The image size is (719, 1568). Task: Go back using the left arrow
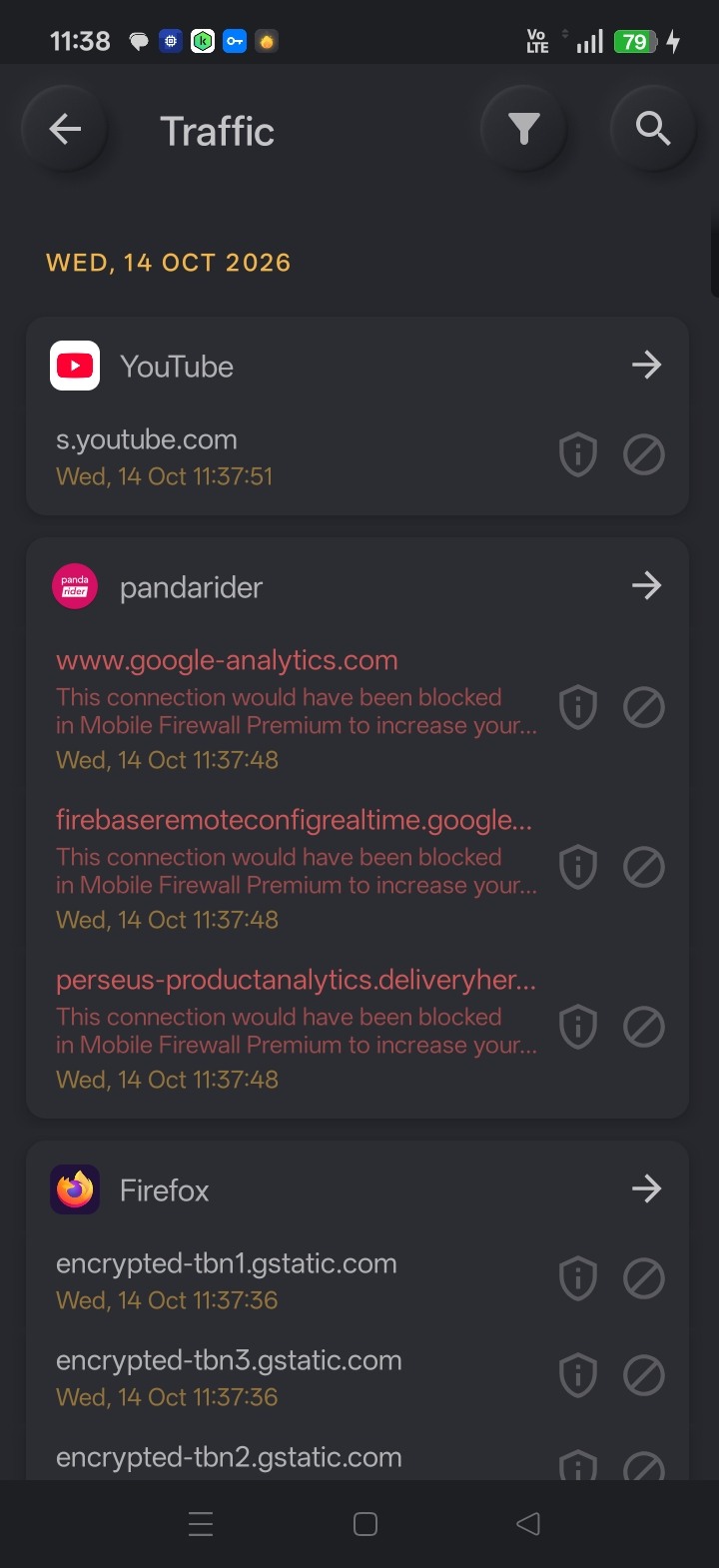coord(65,129)
